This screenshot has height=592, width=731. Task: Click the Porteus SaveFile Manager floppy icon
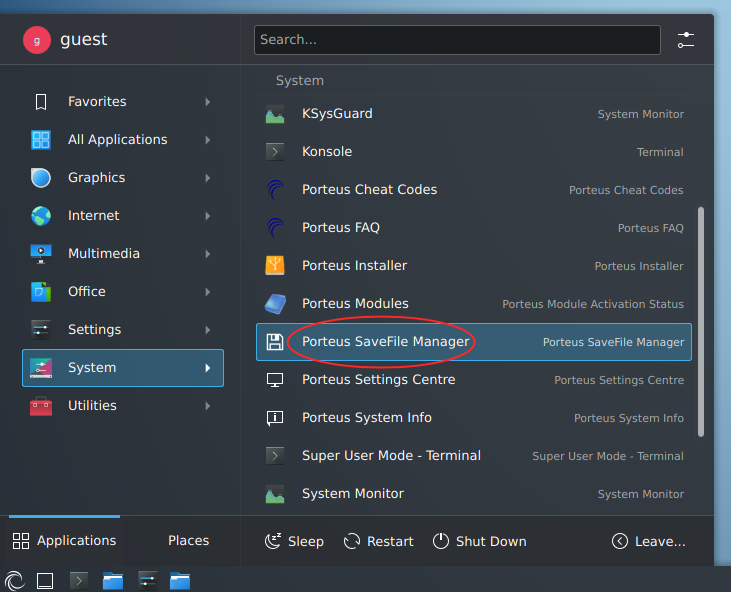[x=275, y=342]
